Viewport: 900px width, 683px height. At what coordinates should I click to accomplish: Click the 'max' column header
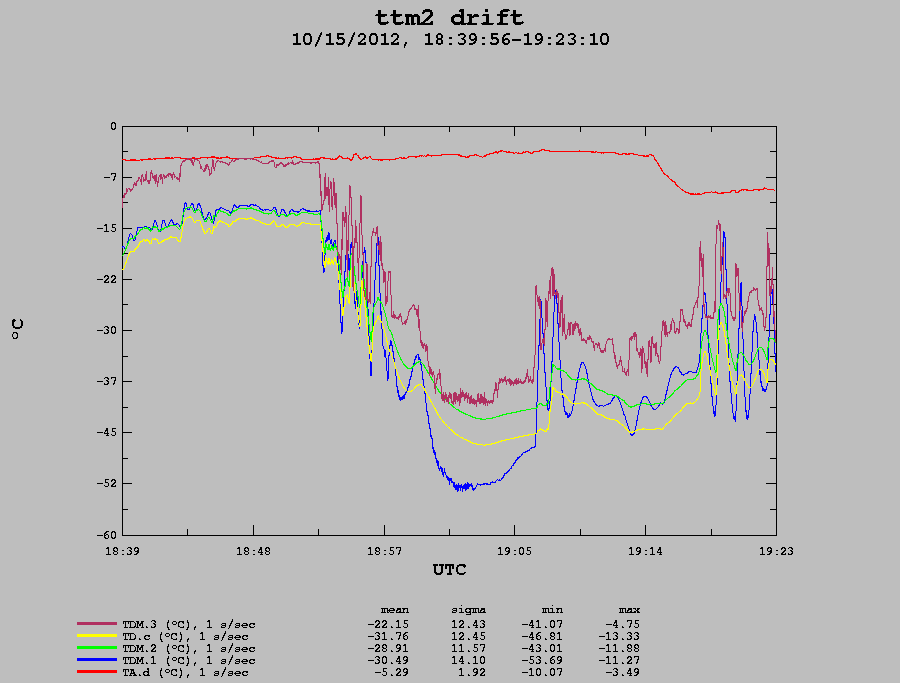[x=629, y=610]
